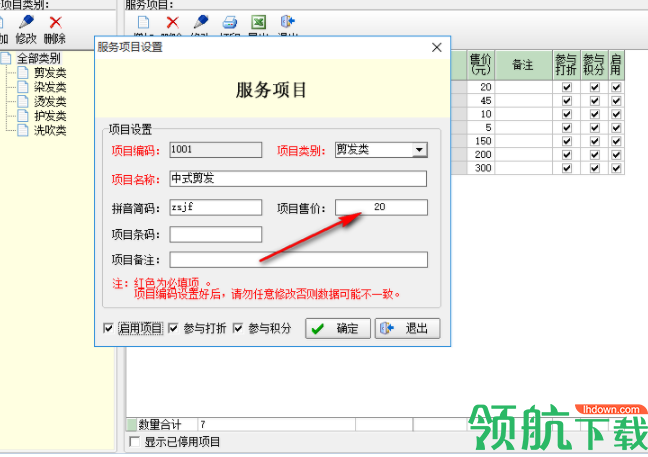Click the new-document add icon in service toolbar
The width and height of the screenshot is (648, 457).
[143, 22]
